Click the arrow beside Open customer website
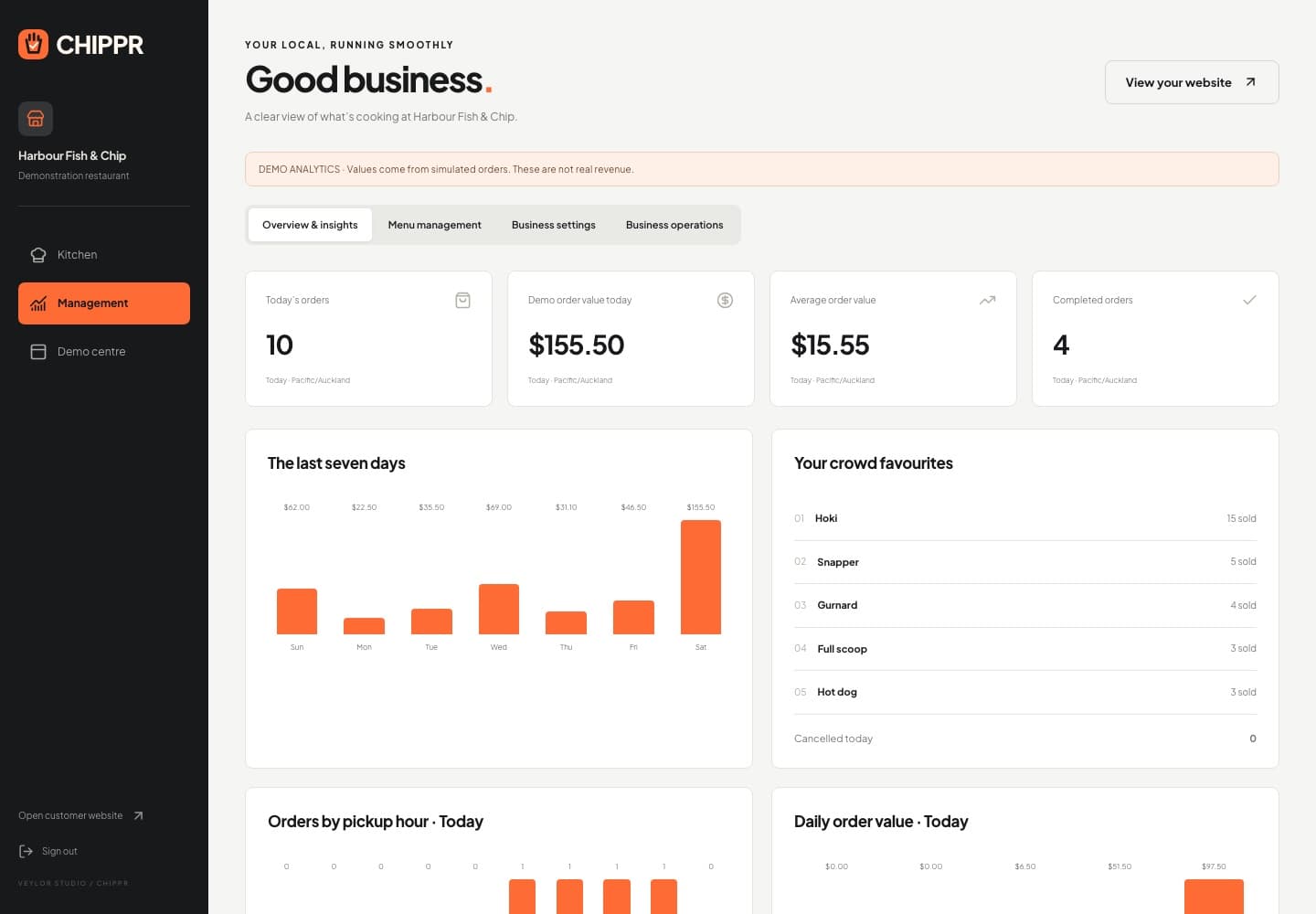The image size is (1316, 914). (138, 815)
